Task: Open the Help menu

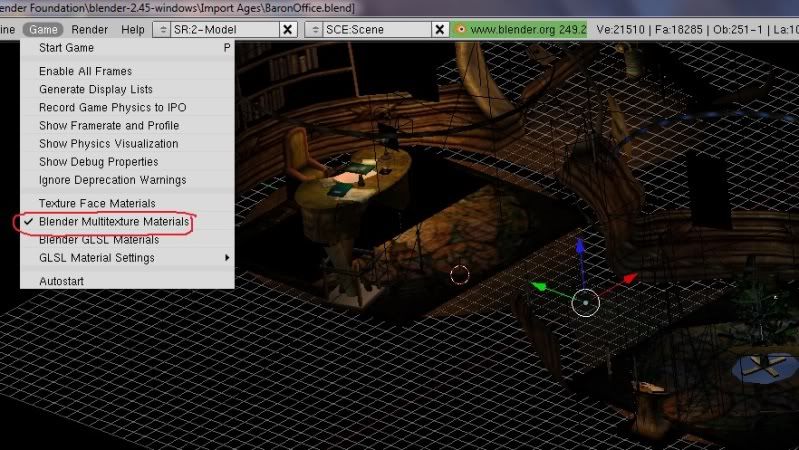Action: 132,30
